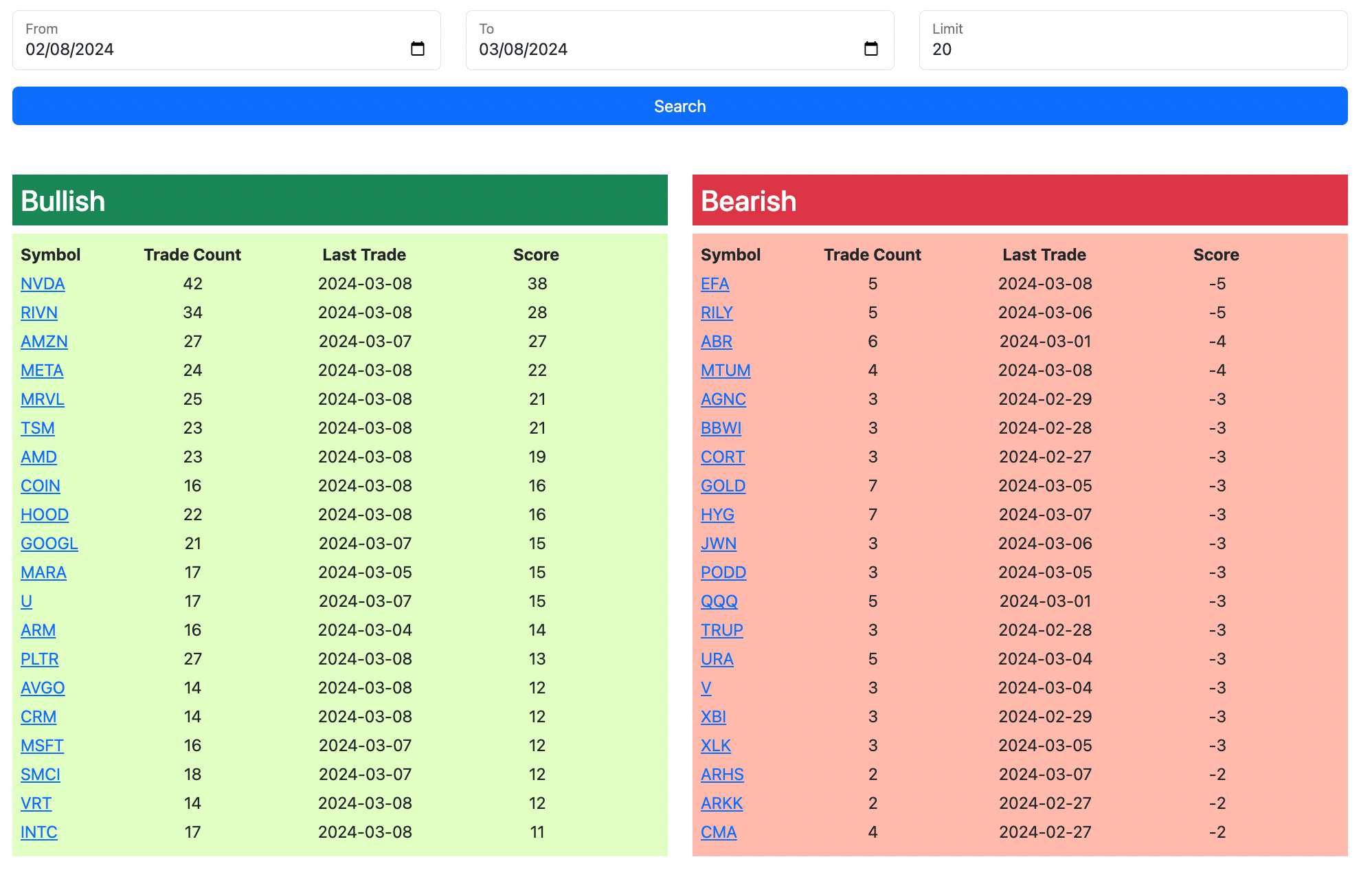The width and height of the screenshot is (1372, 879).
Task: Open the SMCI symbol link
Action: (x=41, y=775)
